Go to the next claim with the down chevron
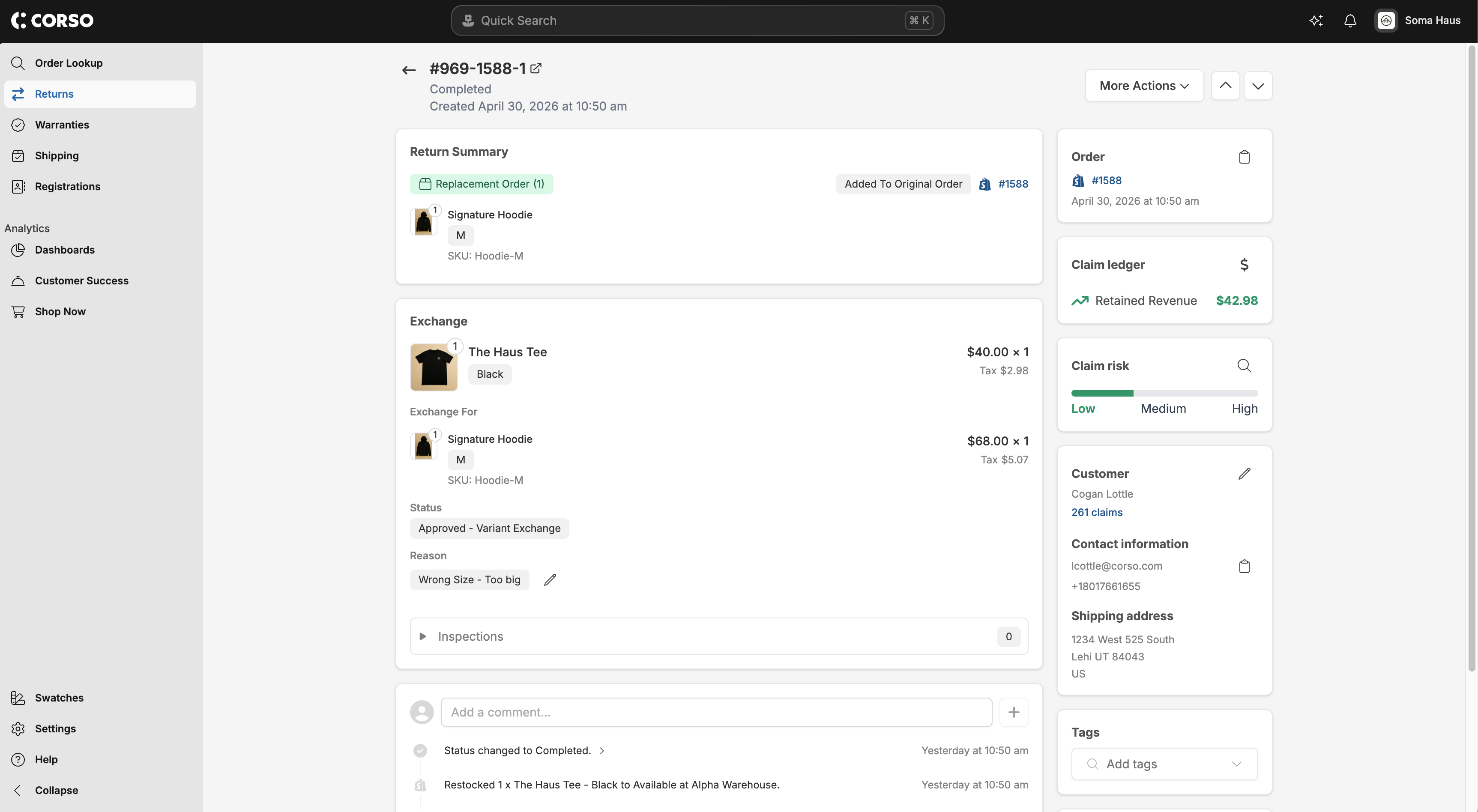1478x812 pixels. pos(1258,86)
